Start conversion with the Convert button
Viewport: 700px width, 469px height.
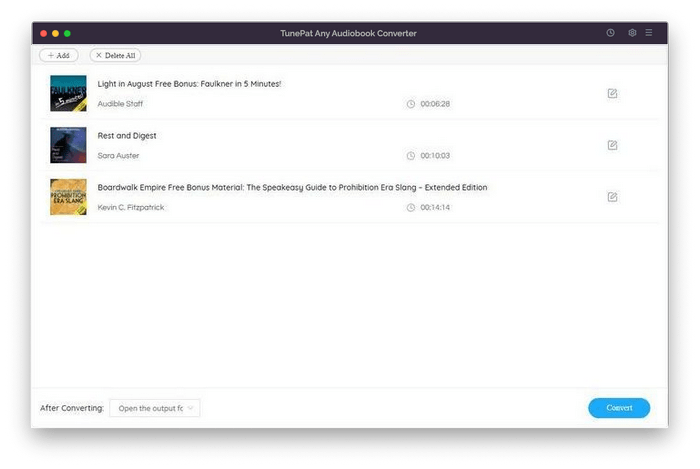(619, 408)
